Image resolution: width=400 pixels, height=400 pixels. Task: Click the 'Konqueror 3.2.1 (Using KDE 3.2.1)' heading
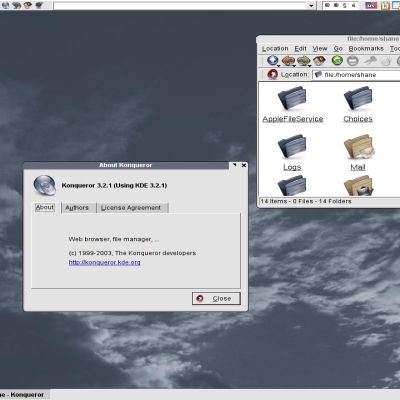[114, 185]
